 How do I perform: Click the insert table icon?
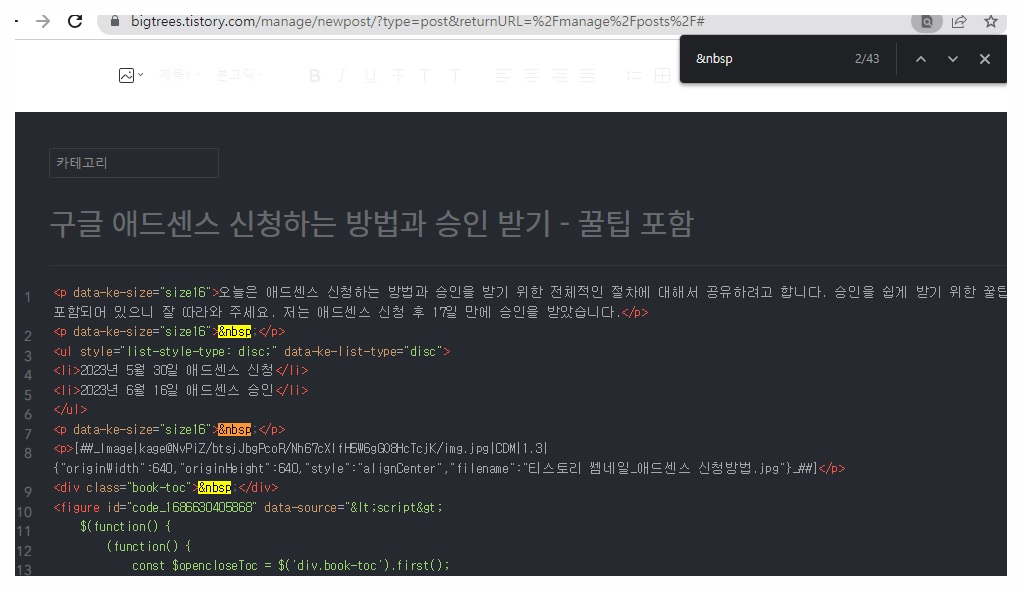pos(662,76)
